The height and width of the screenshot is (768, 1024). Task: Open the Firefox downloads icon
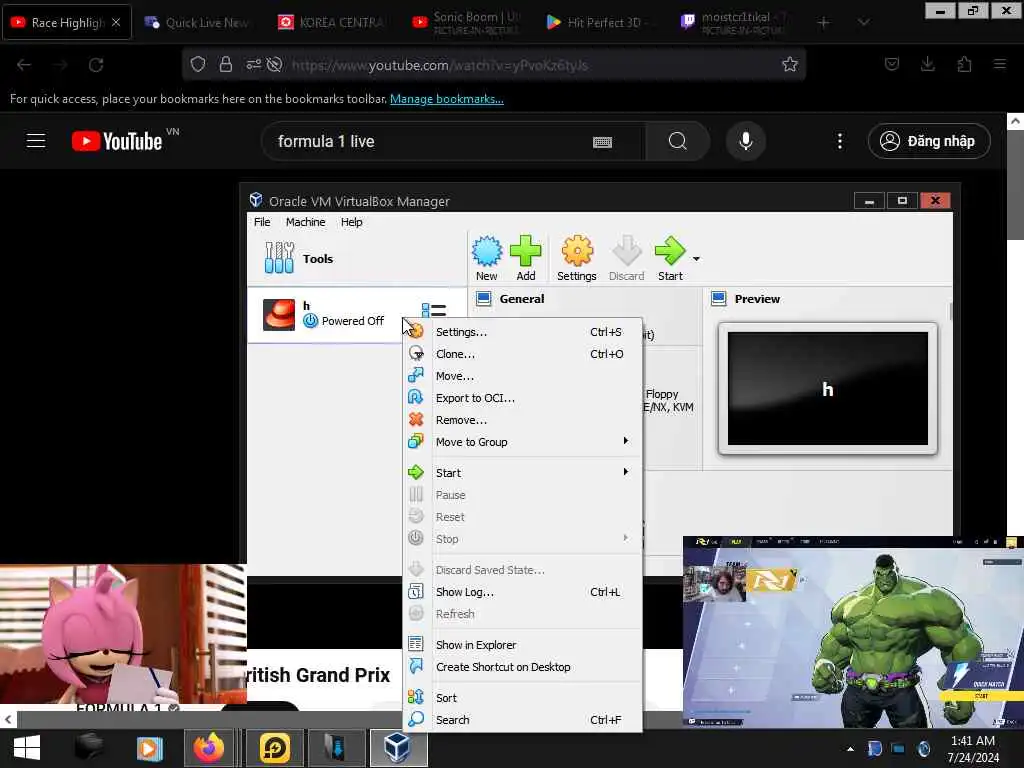point(927,64)
